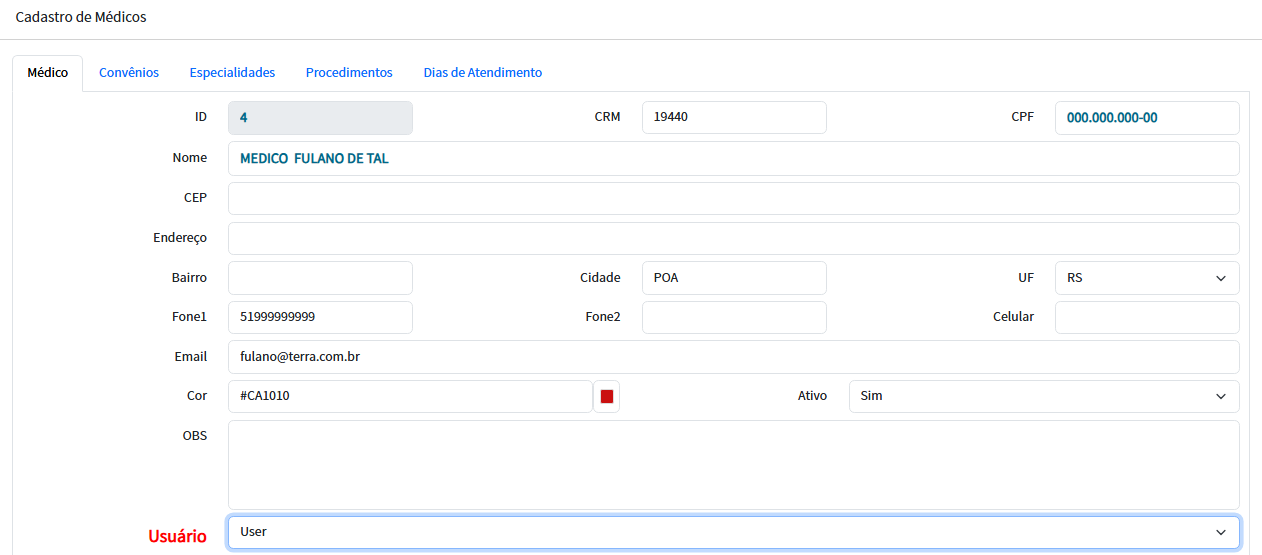1262x555 pixels.
Task: Select the Celular input field
Action: (x=1146, y=317)
